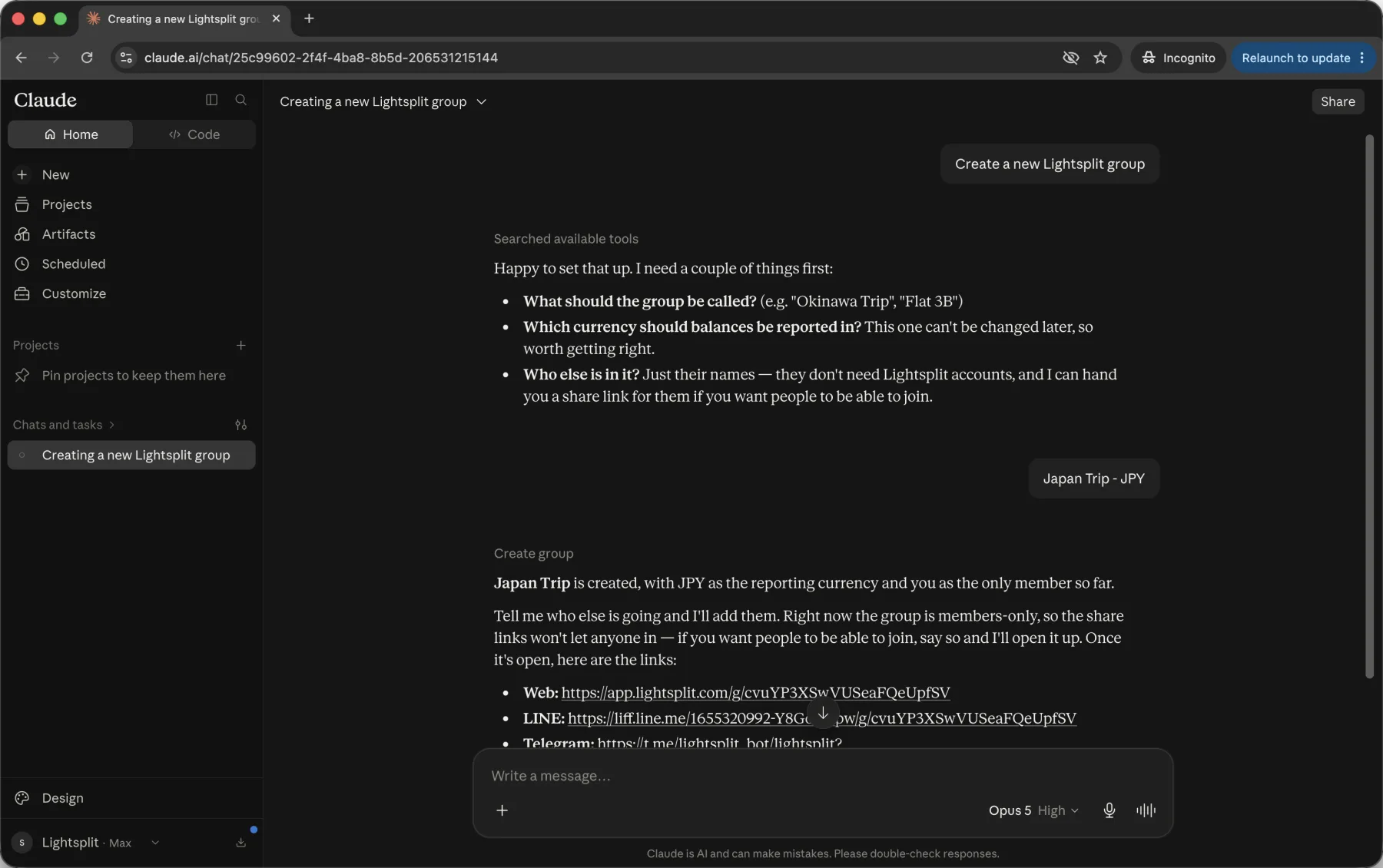
Task: Go back in browser history
Action: [21, 58]
